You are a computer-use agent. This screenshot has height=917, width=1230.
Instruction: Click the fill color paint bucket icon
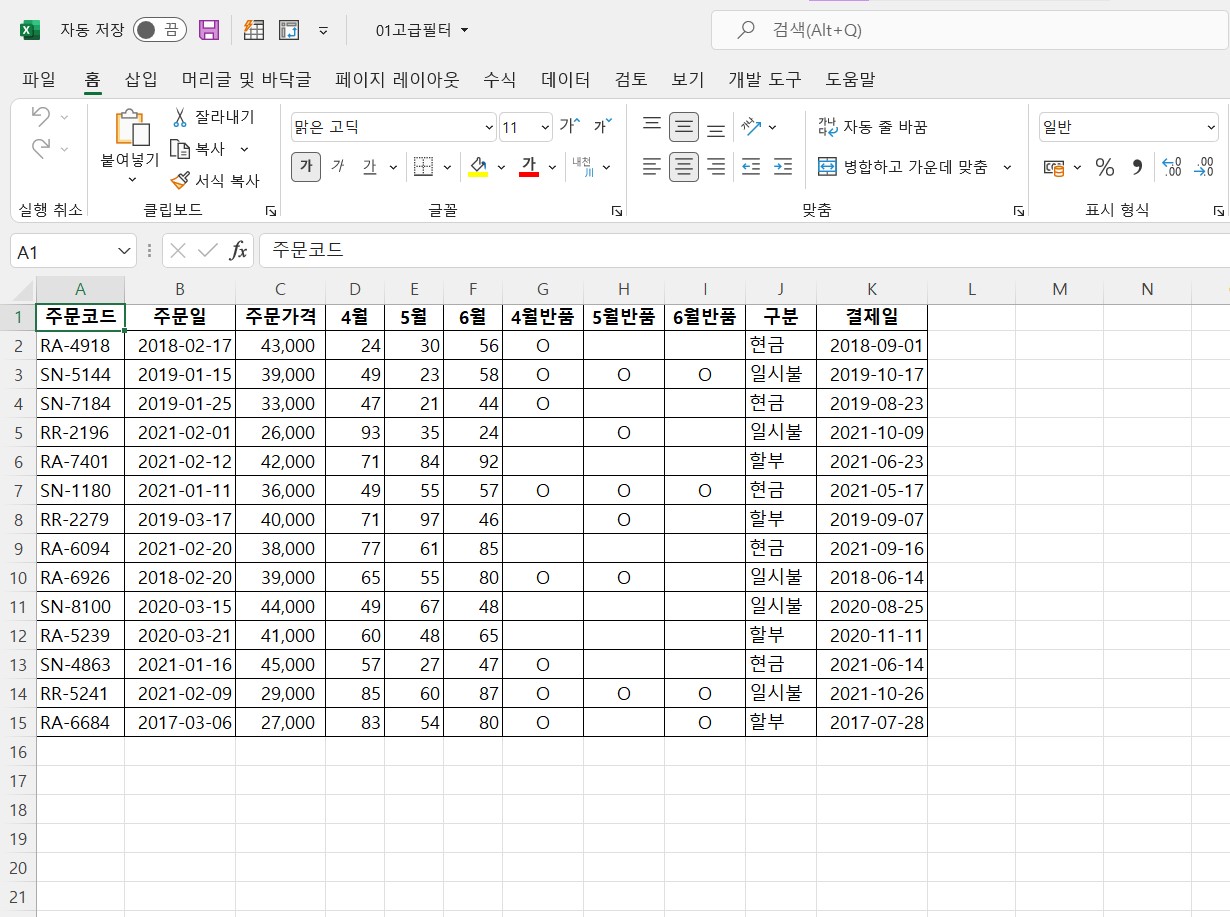(x=478, y=167)
